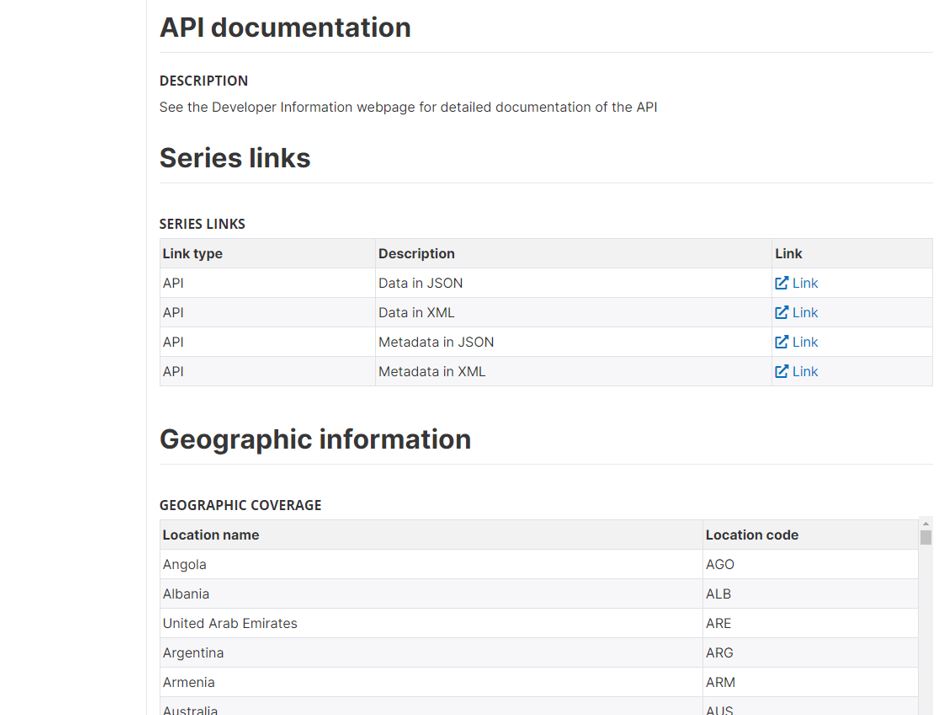Image resolution: width=940 pixels, height=715 pixels.
Task: Select the 'Location name' column header
Action: point(211,535)
